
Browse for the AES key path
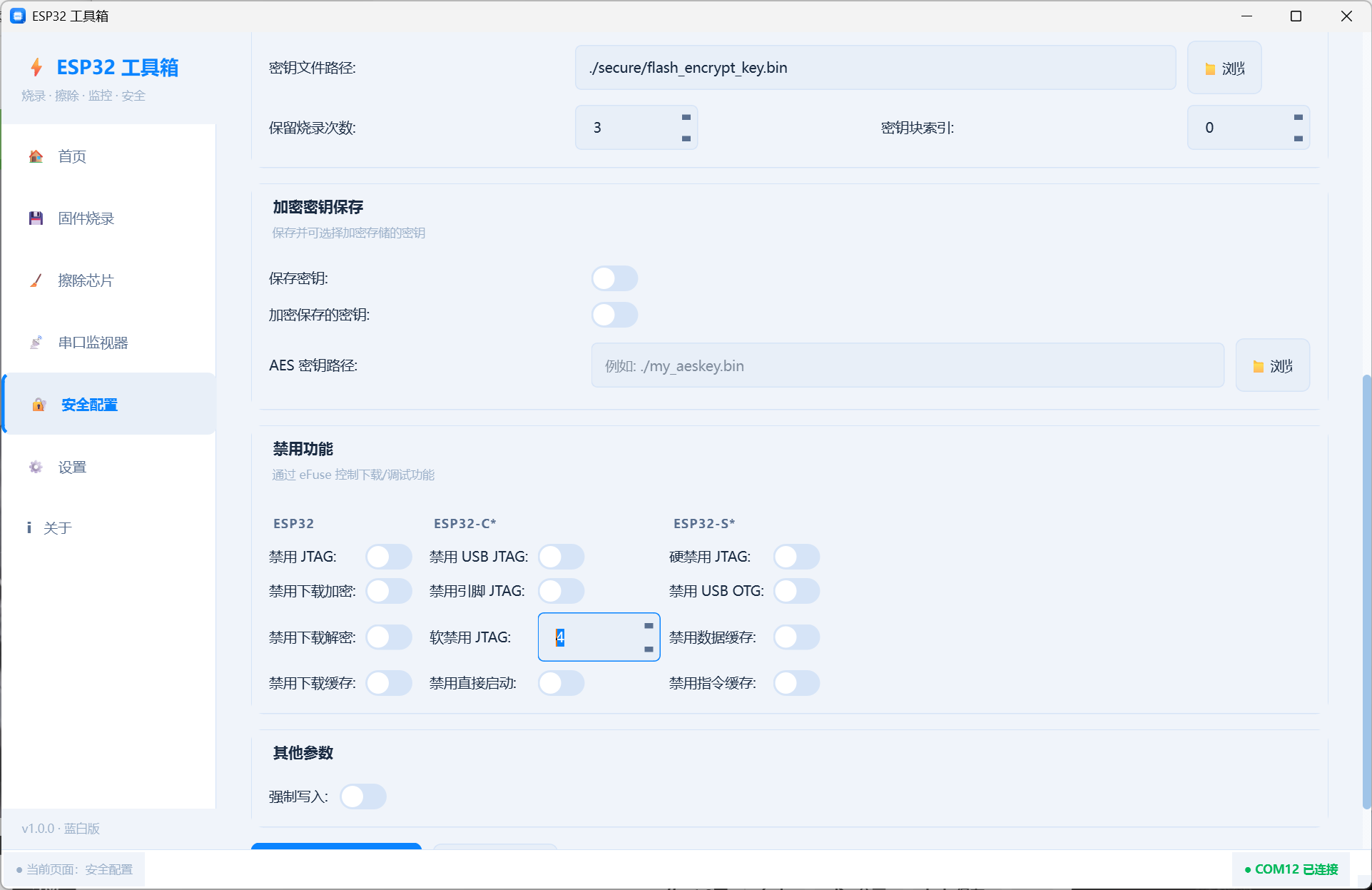(1273, 365)
